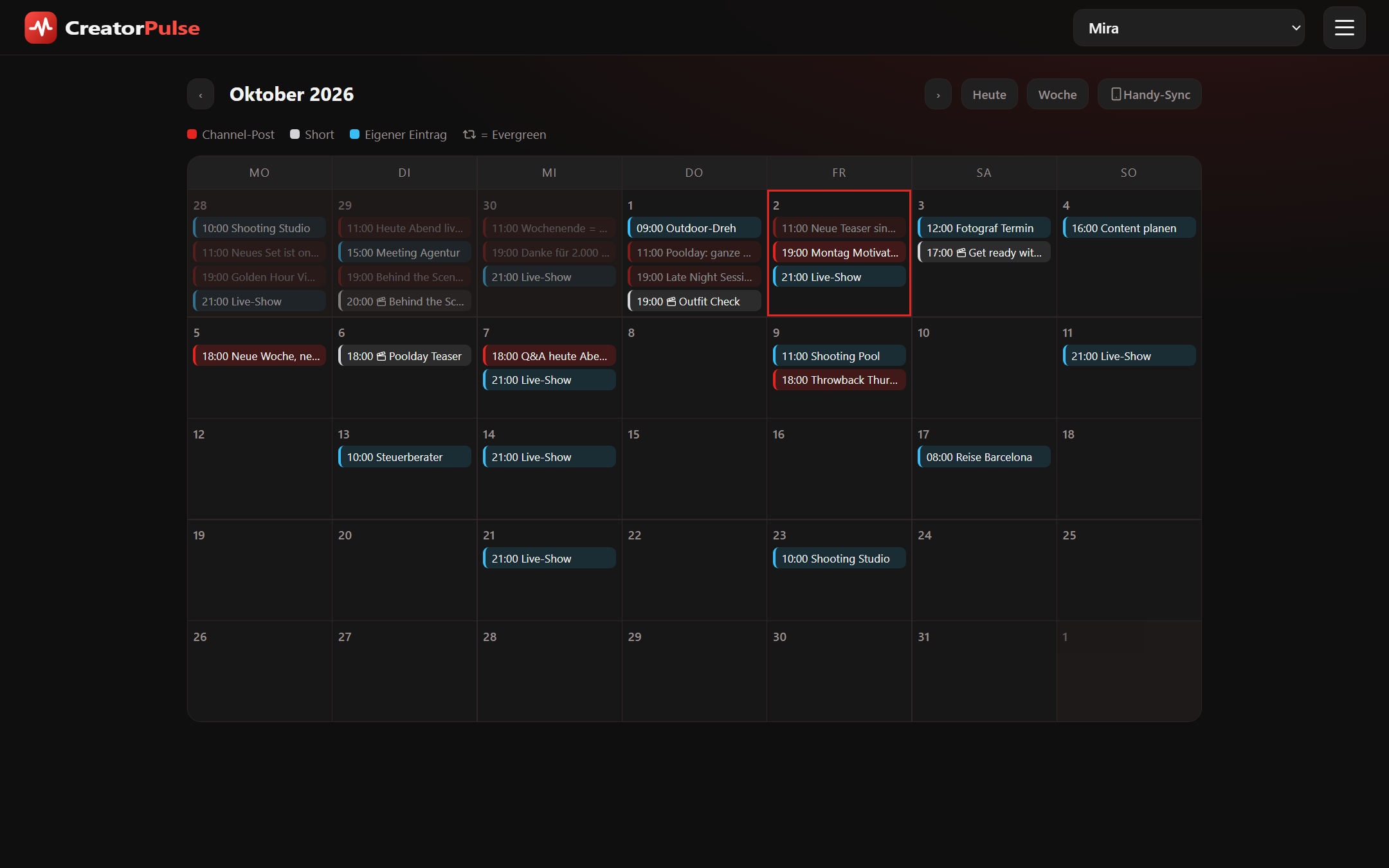
Task: Open 21:00 Live-Show on October 14
Action: [549, 457]
